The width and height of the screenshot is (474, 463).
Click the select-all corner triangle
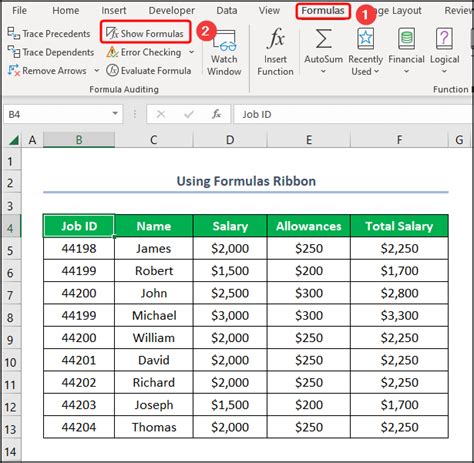point(14,140)
